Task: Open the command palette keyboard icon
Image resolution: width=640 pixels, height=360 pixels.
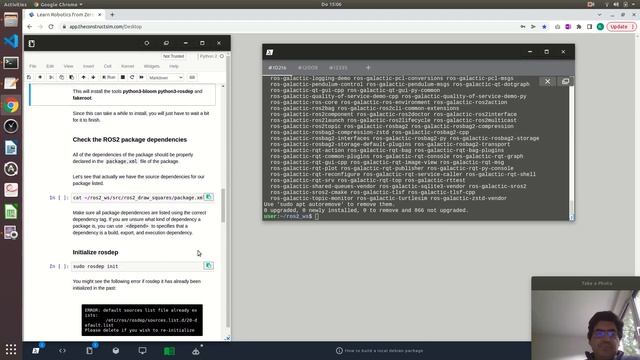Action: click(192, 77)
